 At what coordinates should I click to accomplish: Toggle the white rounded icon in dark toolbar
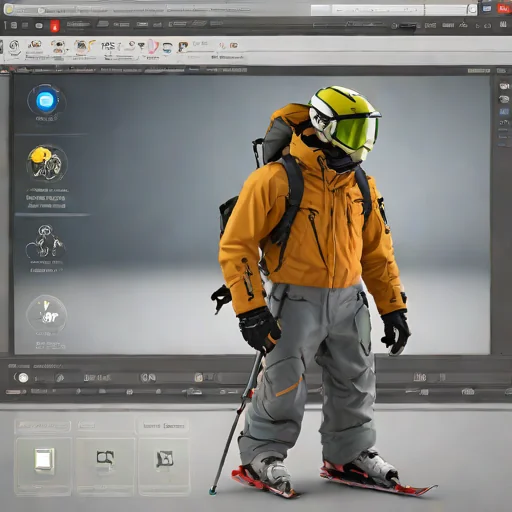[x=39, y=26]
